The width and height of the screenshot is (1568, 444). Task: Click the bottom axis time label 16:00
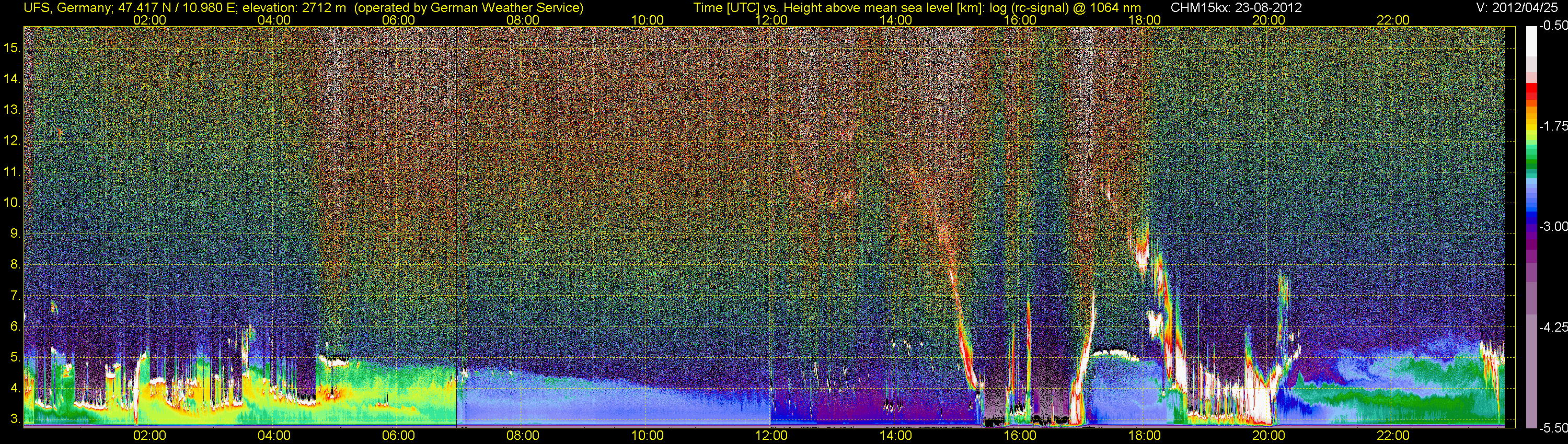point(1020,436)
